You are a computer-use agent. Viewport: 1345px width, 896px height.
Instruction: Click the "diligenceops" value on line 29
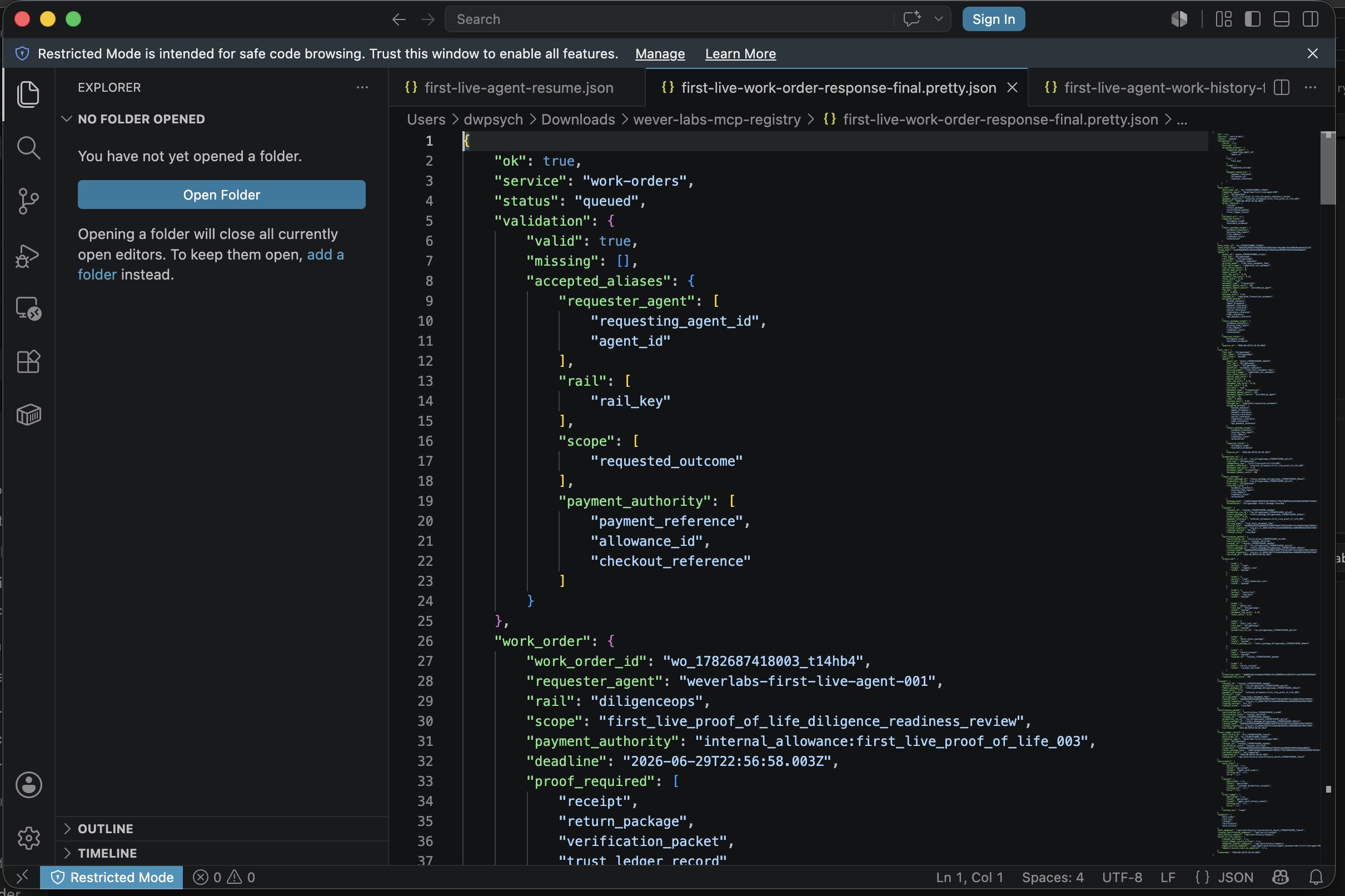646,701
